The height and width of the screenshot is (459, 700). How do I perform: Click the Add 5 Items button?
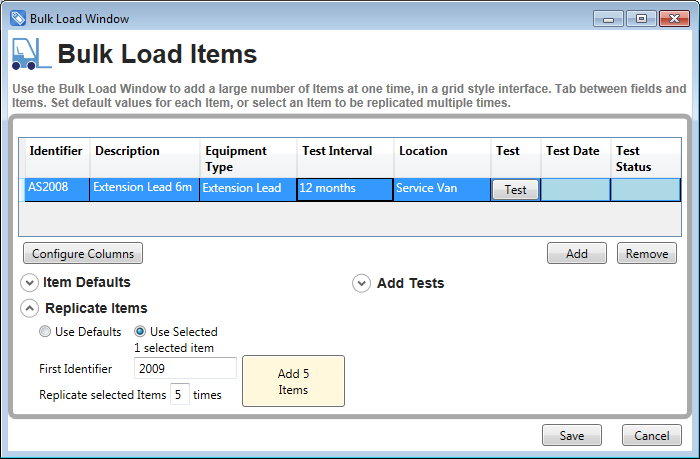coord(294,381)
